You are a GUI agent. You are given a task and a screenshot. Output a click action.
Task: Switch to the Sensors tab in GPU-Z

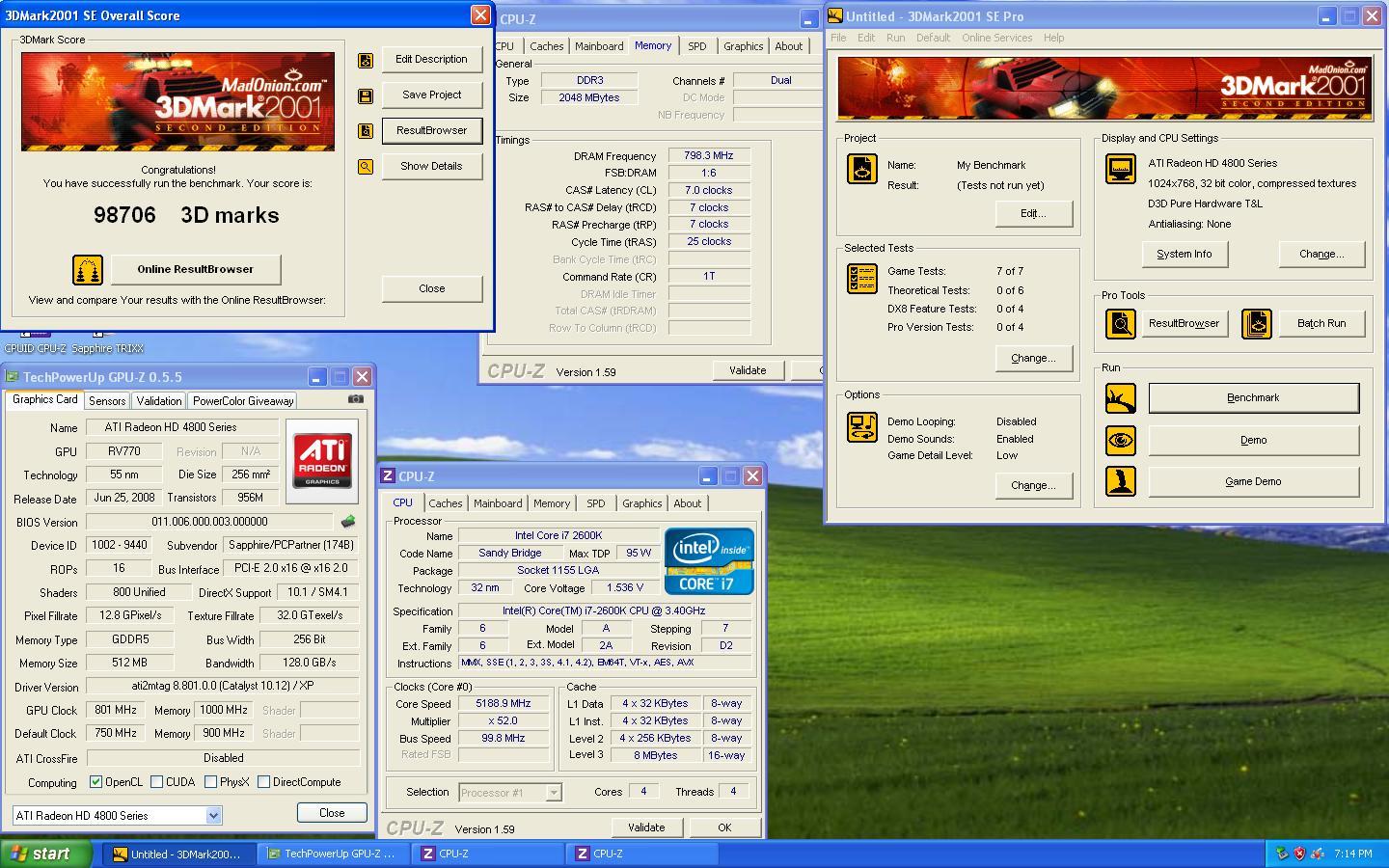[107, 401]
